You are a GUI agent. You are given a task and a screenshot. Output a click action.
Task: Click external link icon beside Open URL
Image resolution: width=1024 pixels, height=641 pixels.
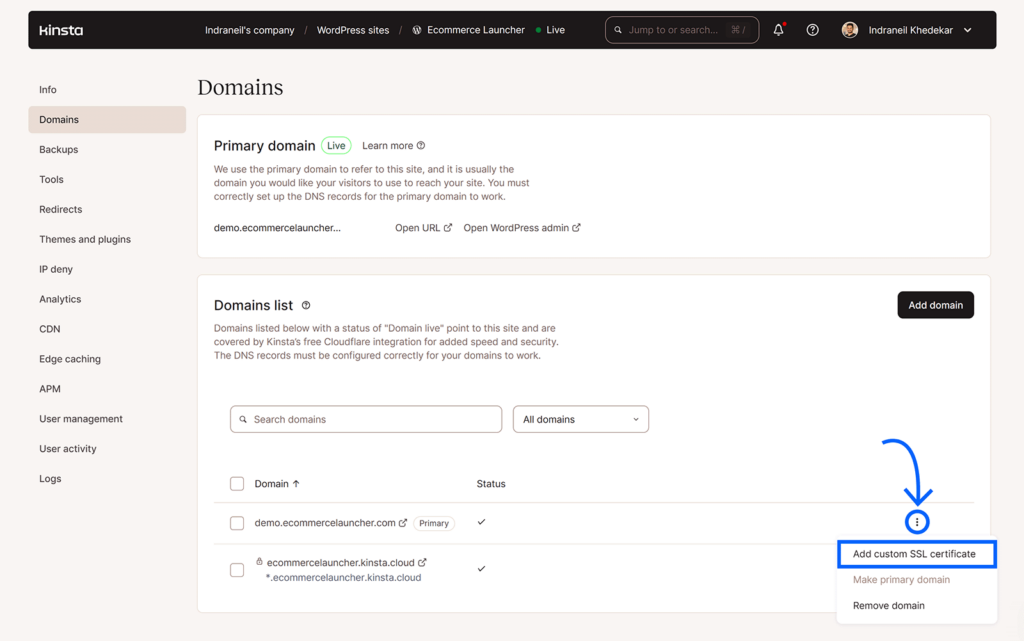tap(448, 228)
